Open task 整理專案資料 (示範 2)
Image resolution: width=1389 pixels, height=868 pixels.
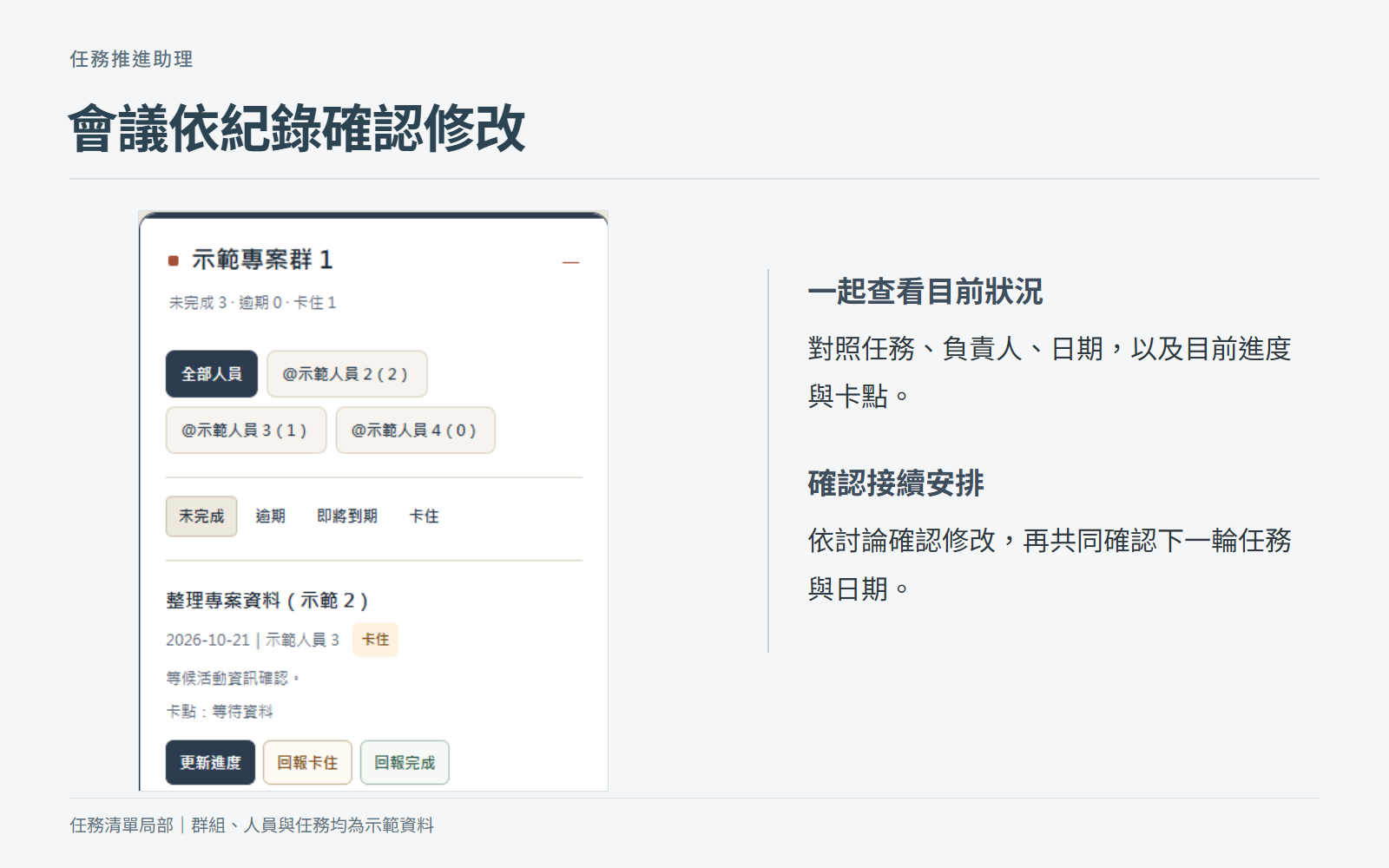tap(267, 601)
